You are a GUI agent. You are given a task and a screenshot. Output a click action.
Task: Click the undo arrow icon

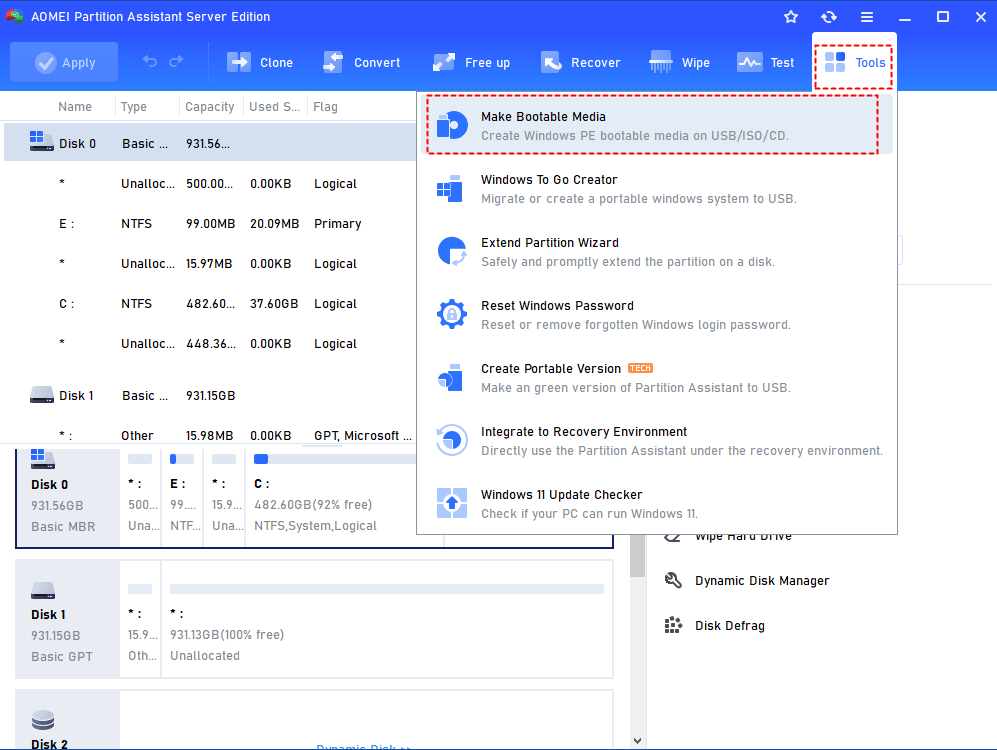click(150, 62)
